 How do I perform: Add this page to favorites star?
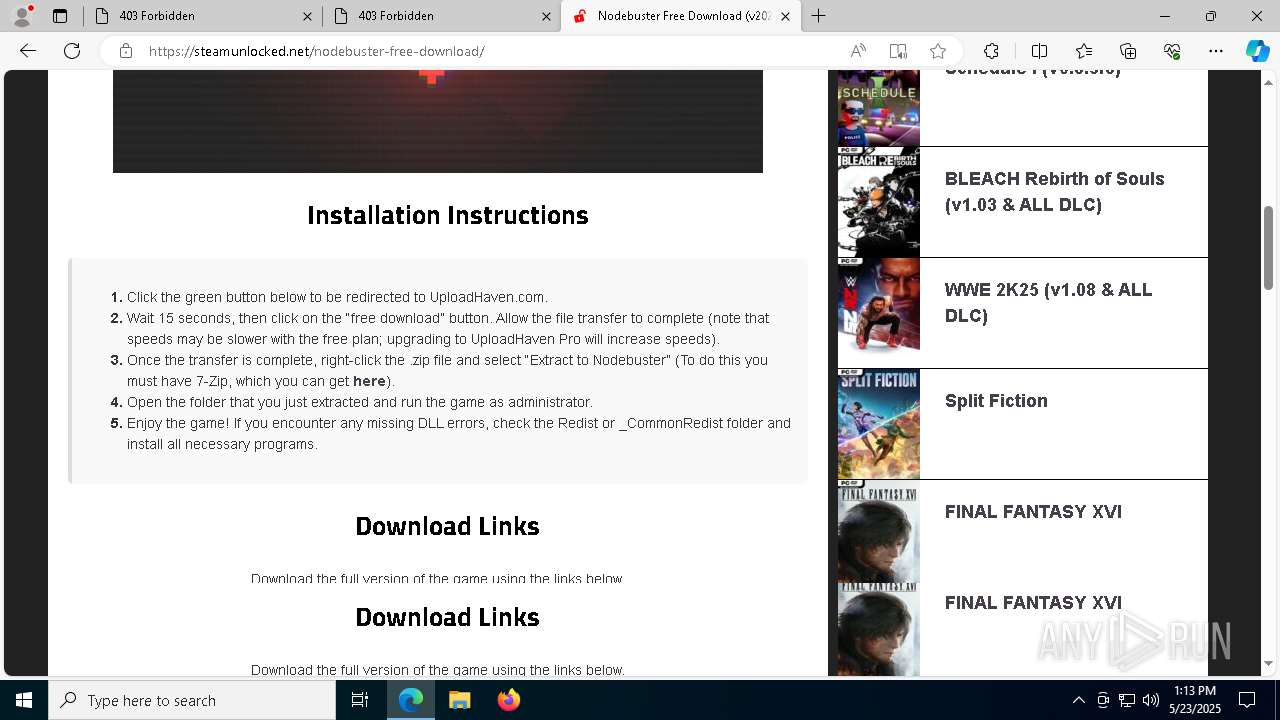pyautogui.click(x=938, y=51)
